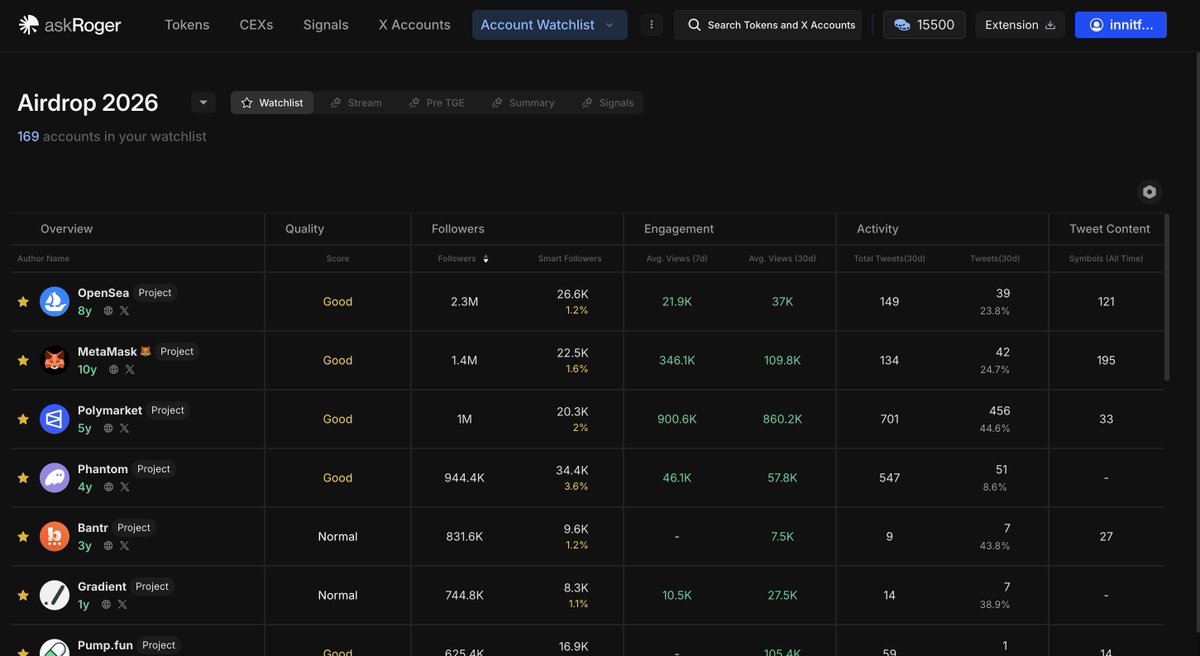Expand the Account Watchlist dropdown

550,25
